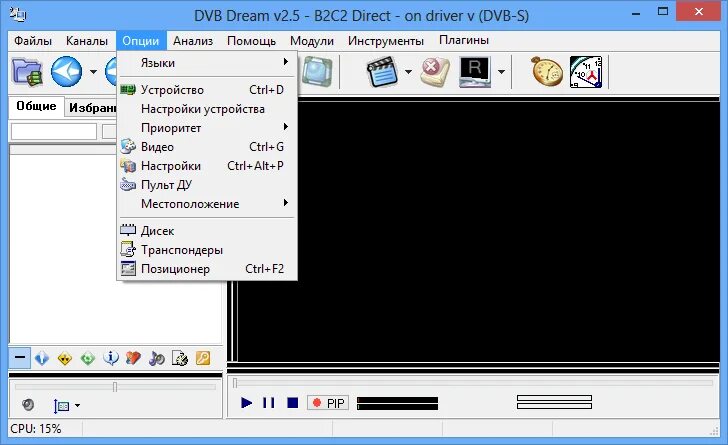Click the document with dial icon
The width and height of the screenshot is (728, 445).
pyautogui.click(x=180, y=358)
